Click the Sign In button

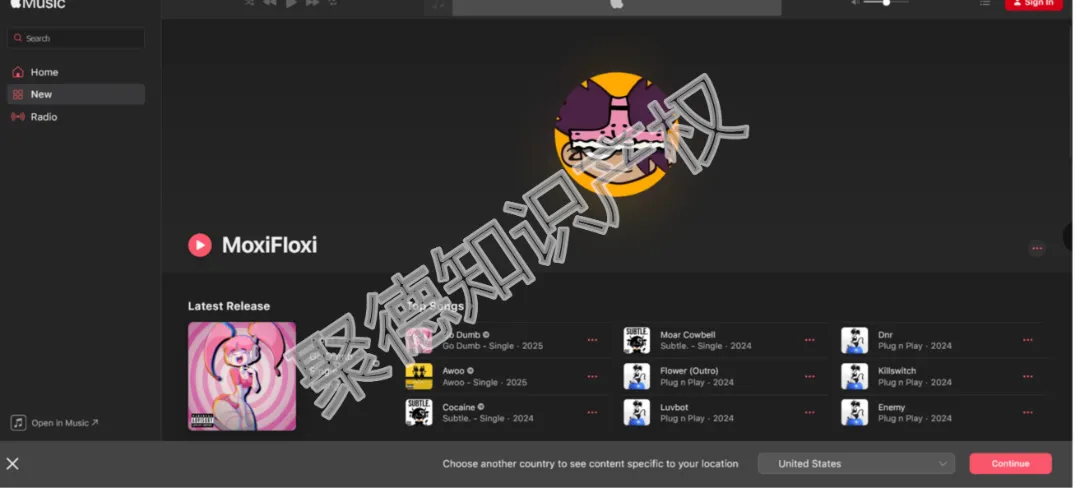tap(1033, 4)
